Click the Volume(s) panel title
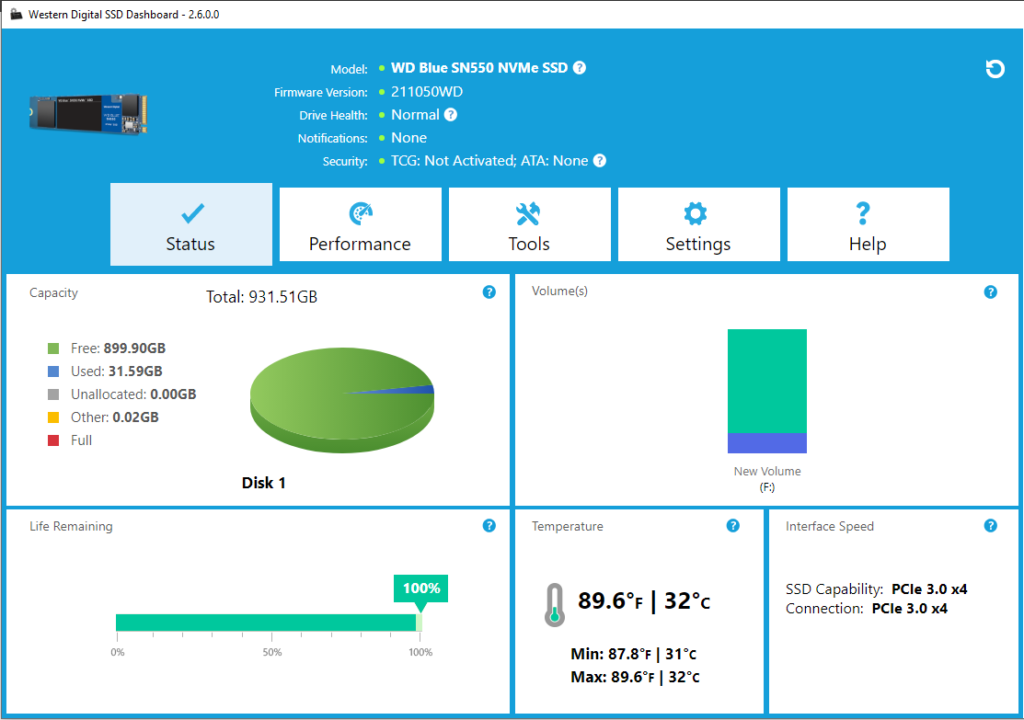The width and height of the screenshot is (1024, 720). pos(560,291)
